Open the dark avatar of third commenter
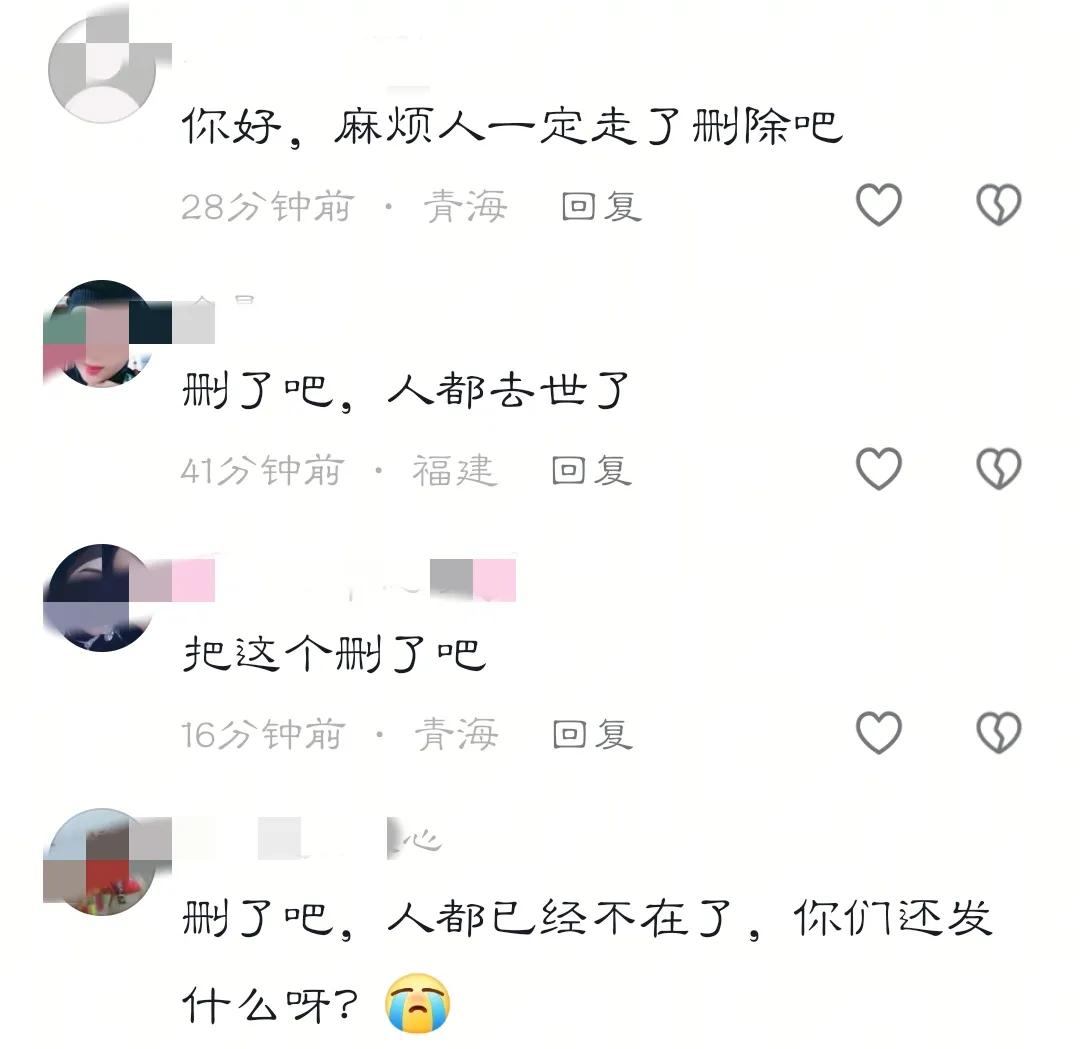 click(102, 598)
